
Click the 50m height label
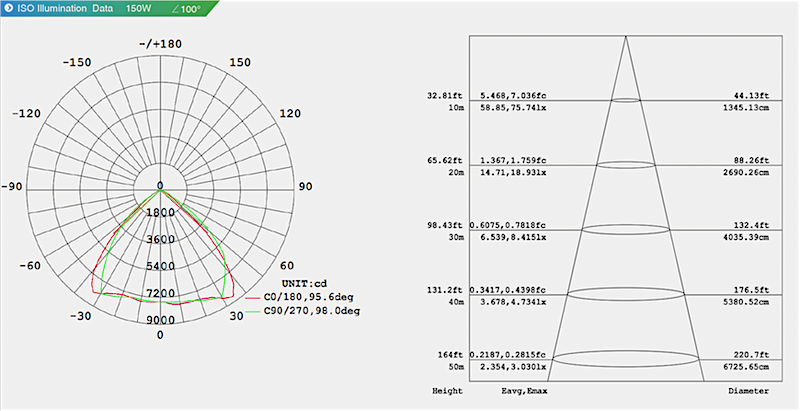point(455,367)
